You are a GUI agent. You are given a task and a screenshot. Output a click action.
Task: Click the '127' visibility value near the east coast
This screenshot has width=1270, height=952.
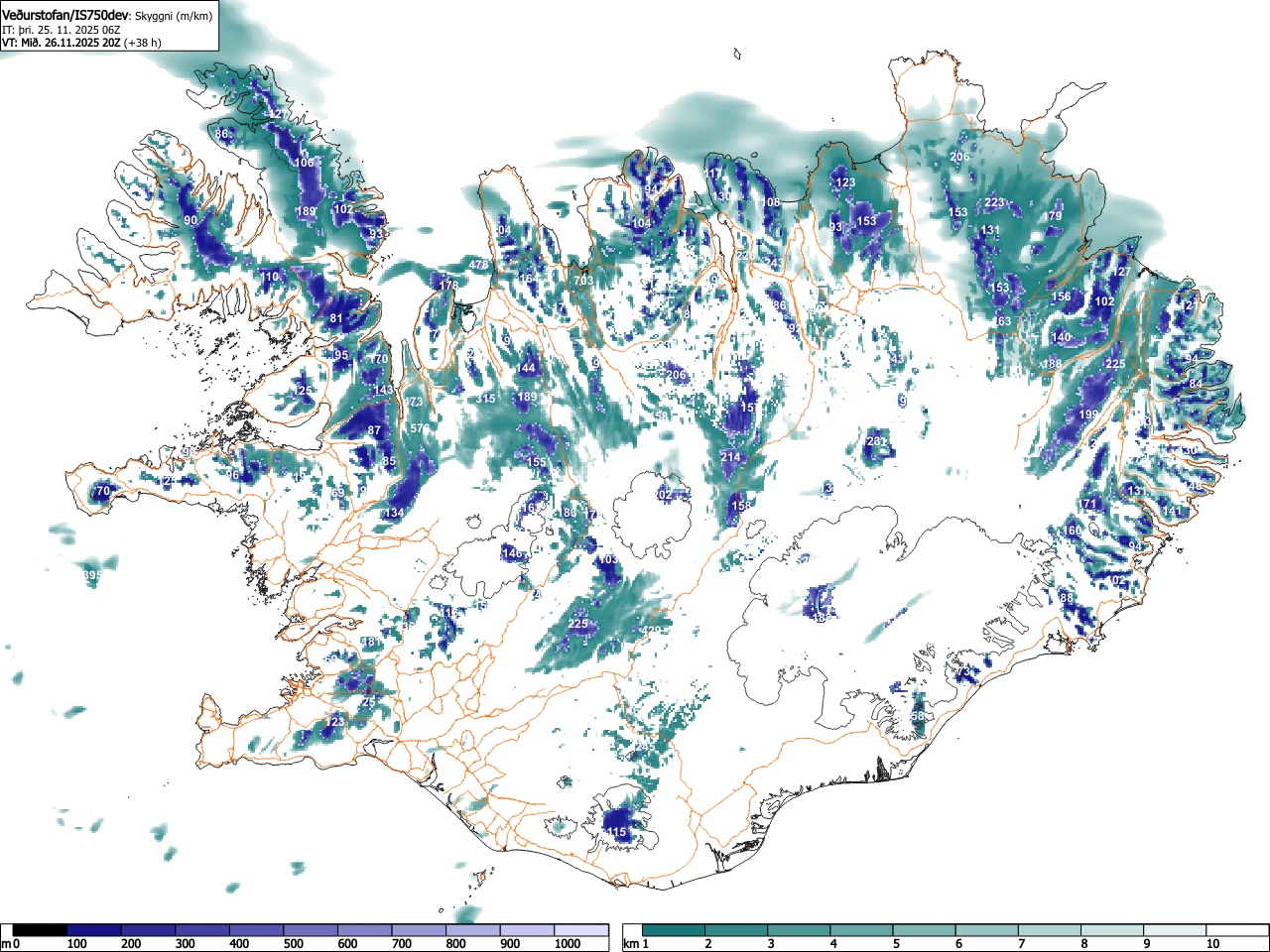(x=1121, y=272)
